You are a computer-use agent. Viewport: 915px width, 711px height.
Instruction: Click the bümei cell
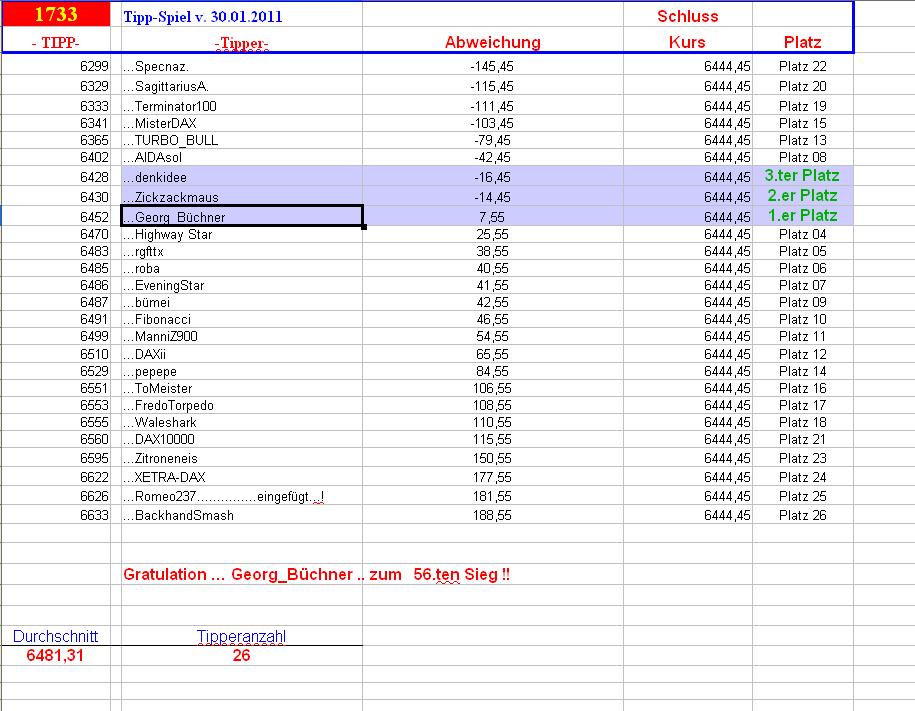(x=242, y=302)
